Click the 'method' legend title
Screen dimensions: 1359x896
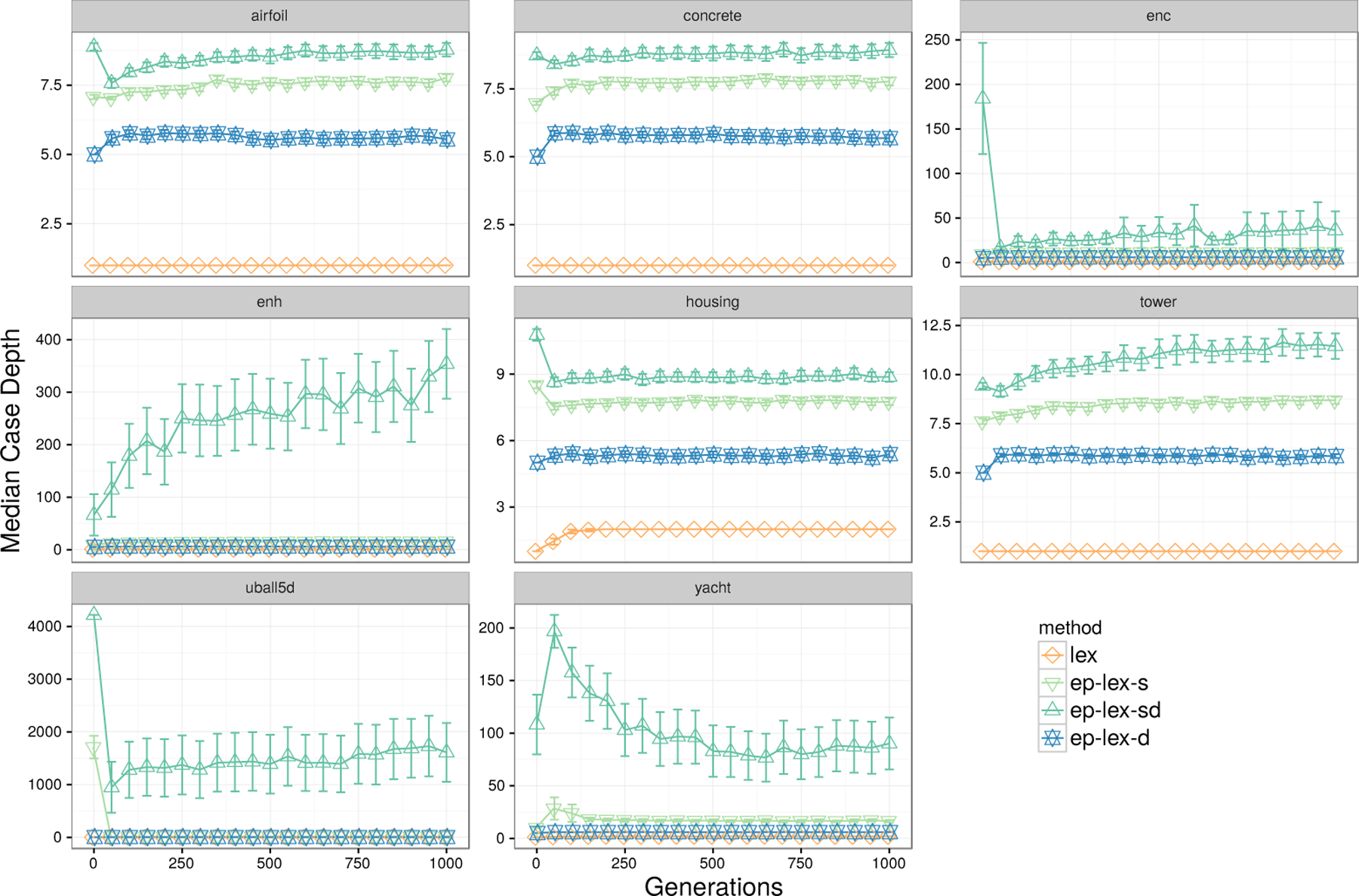coord(1070,628)
